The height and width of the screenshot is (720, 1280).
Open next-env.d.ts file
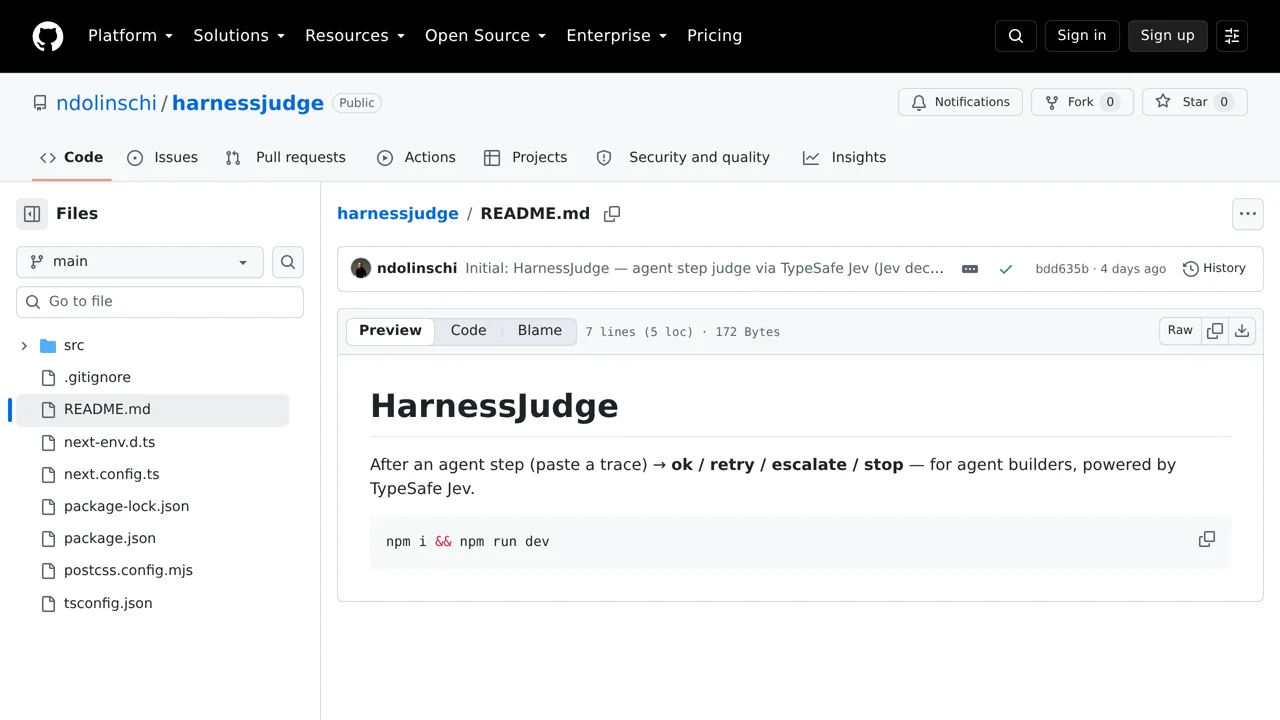[x=109, y=442]
